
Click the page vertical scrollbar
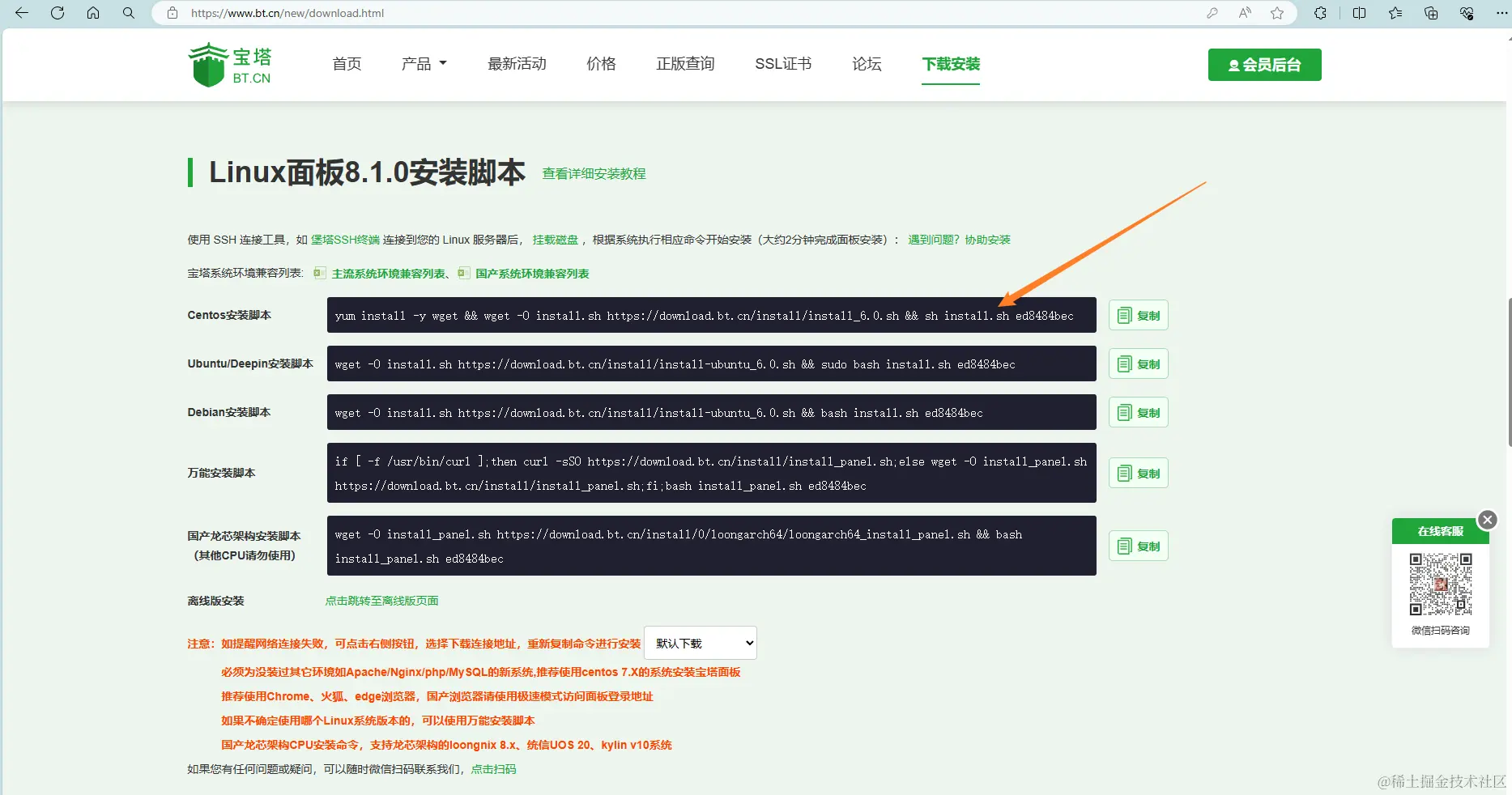pyautogui.click(x=1509, y=372)
